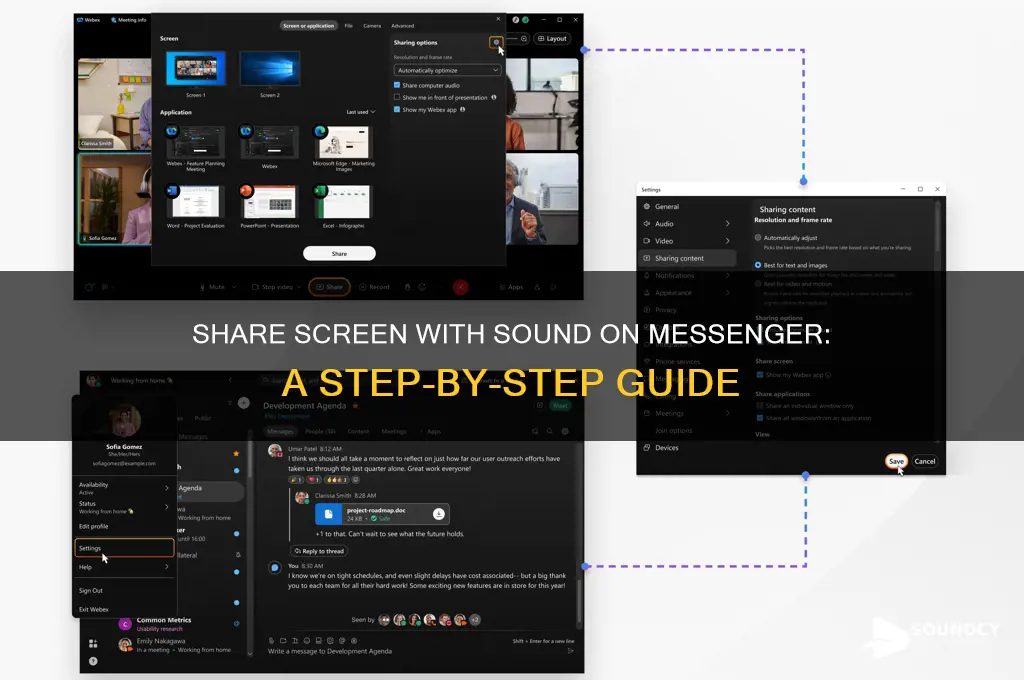Click the add plus button above spaces list

click(x=244, y=403)
